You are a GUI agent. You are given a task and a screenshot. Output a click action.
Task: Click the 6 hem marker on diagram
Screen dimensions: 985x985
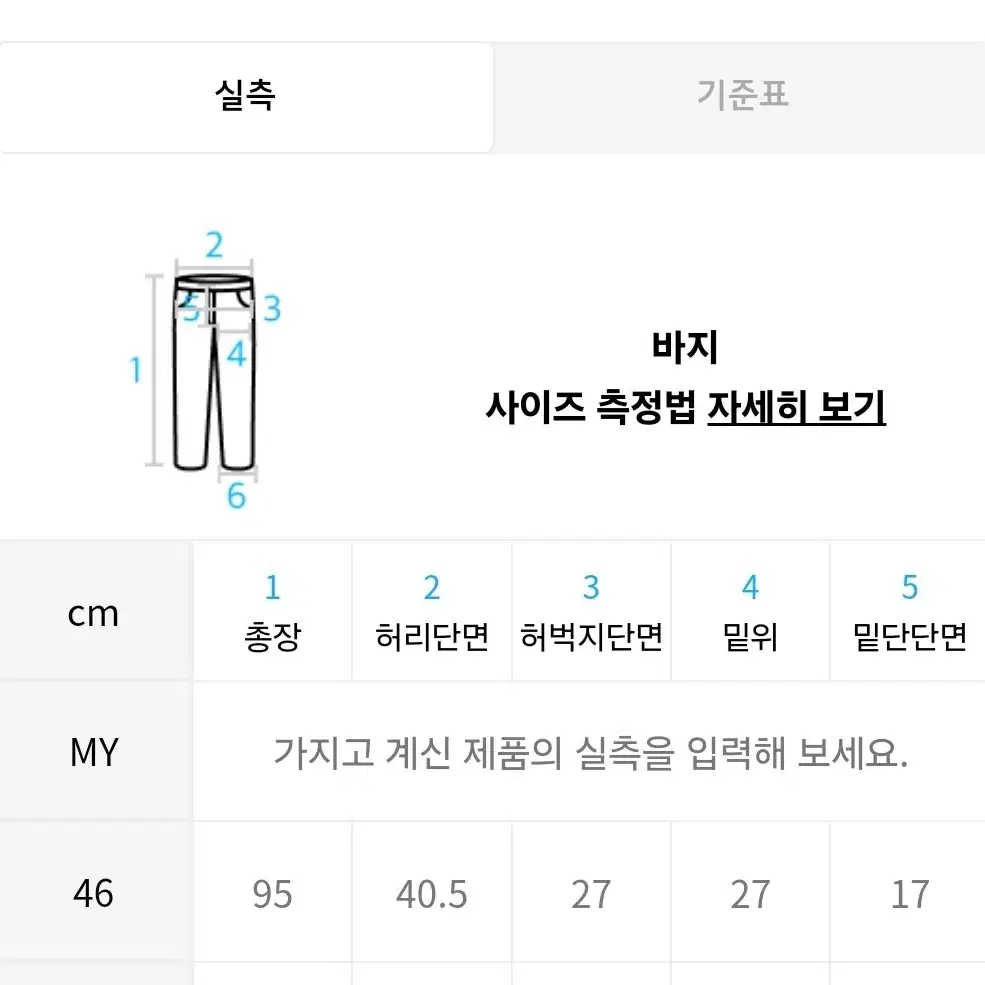(236, 496)
